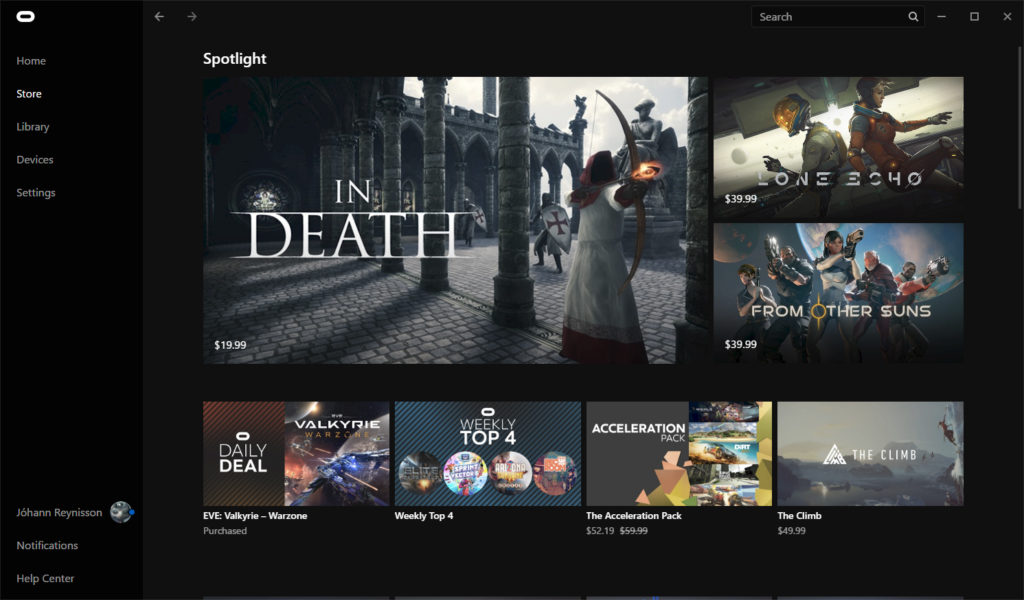Viewport: 1024px width, 600px height.
Task: Click the struck-through $59.99 price
Action: pyautogui.click(x=633, y=531)
